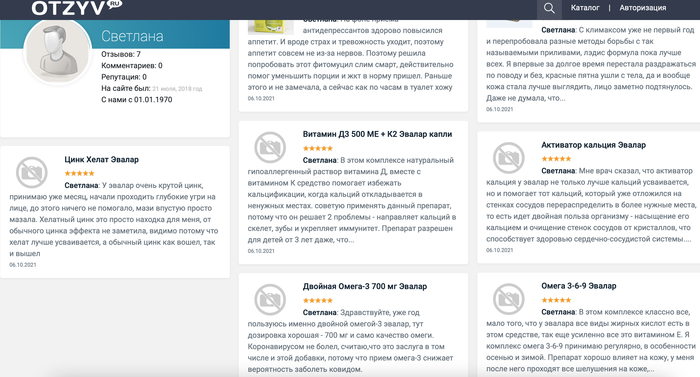700x377 pixels.
Task: Click the no-photo icon for Витамин Д3 review
Action: click(x=270, y=147)
